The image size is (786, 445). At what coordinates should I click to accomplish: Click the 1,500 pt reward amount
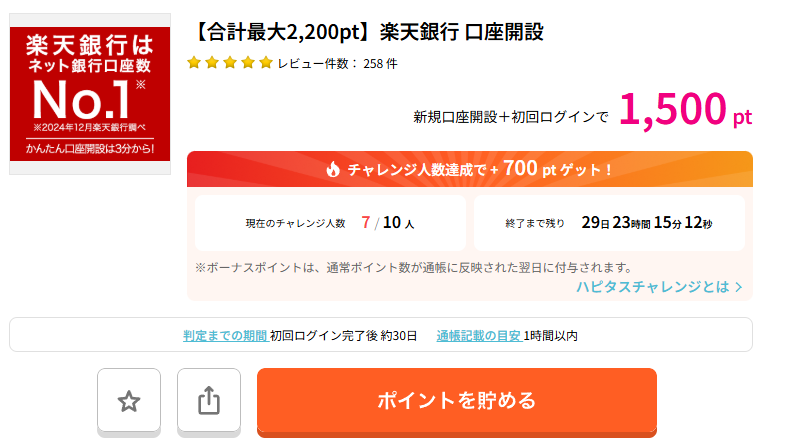tap(685, 109)
